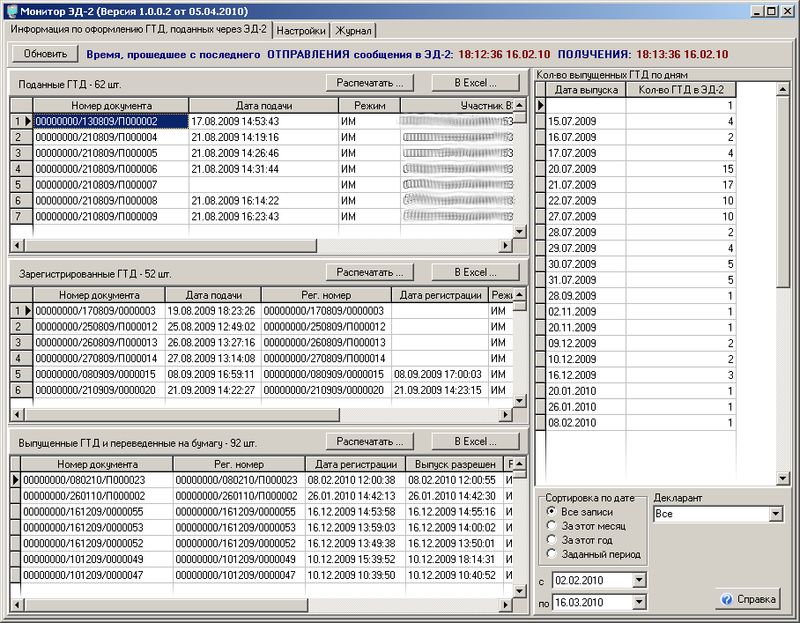The image size is (800, 623).
Task: Switch to the Настройки tab
Action: tap(301, 31)
